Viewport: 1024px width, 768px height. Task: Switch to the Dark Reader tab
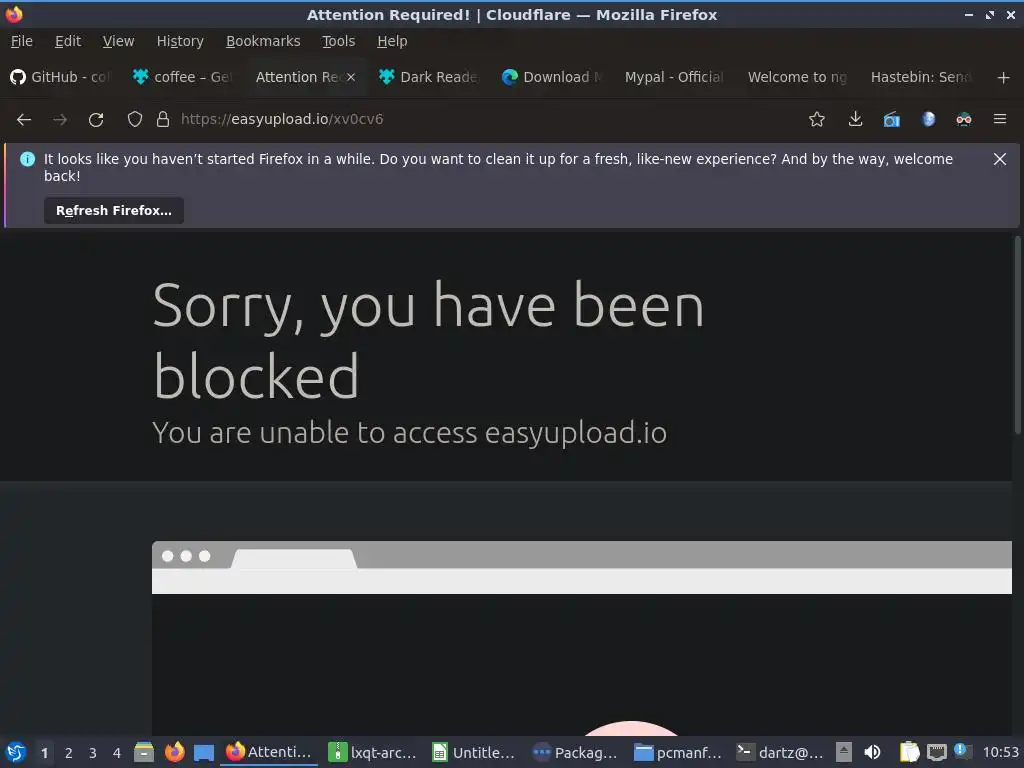click(429, 77)
